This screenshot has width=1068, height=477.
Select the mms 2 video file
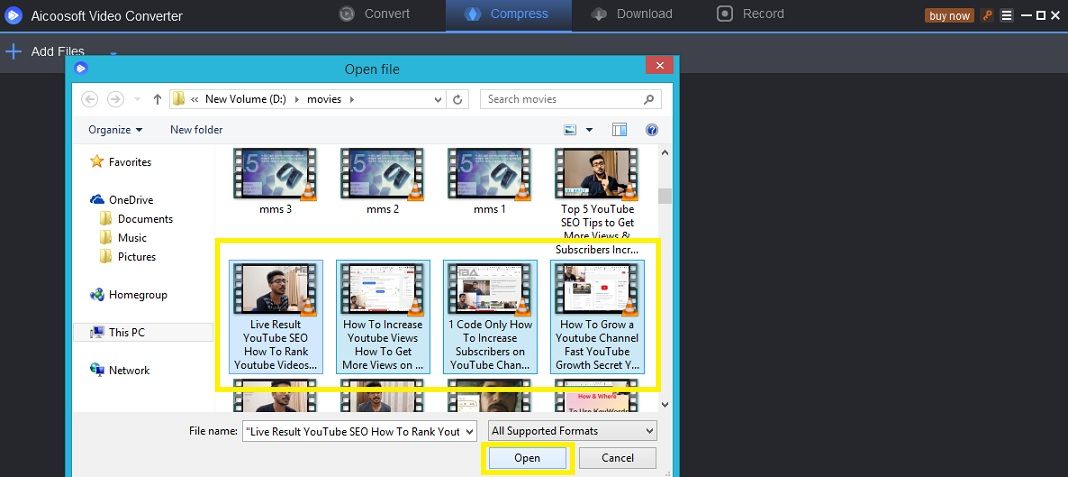(382, 181)
